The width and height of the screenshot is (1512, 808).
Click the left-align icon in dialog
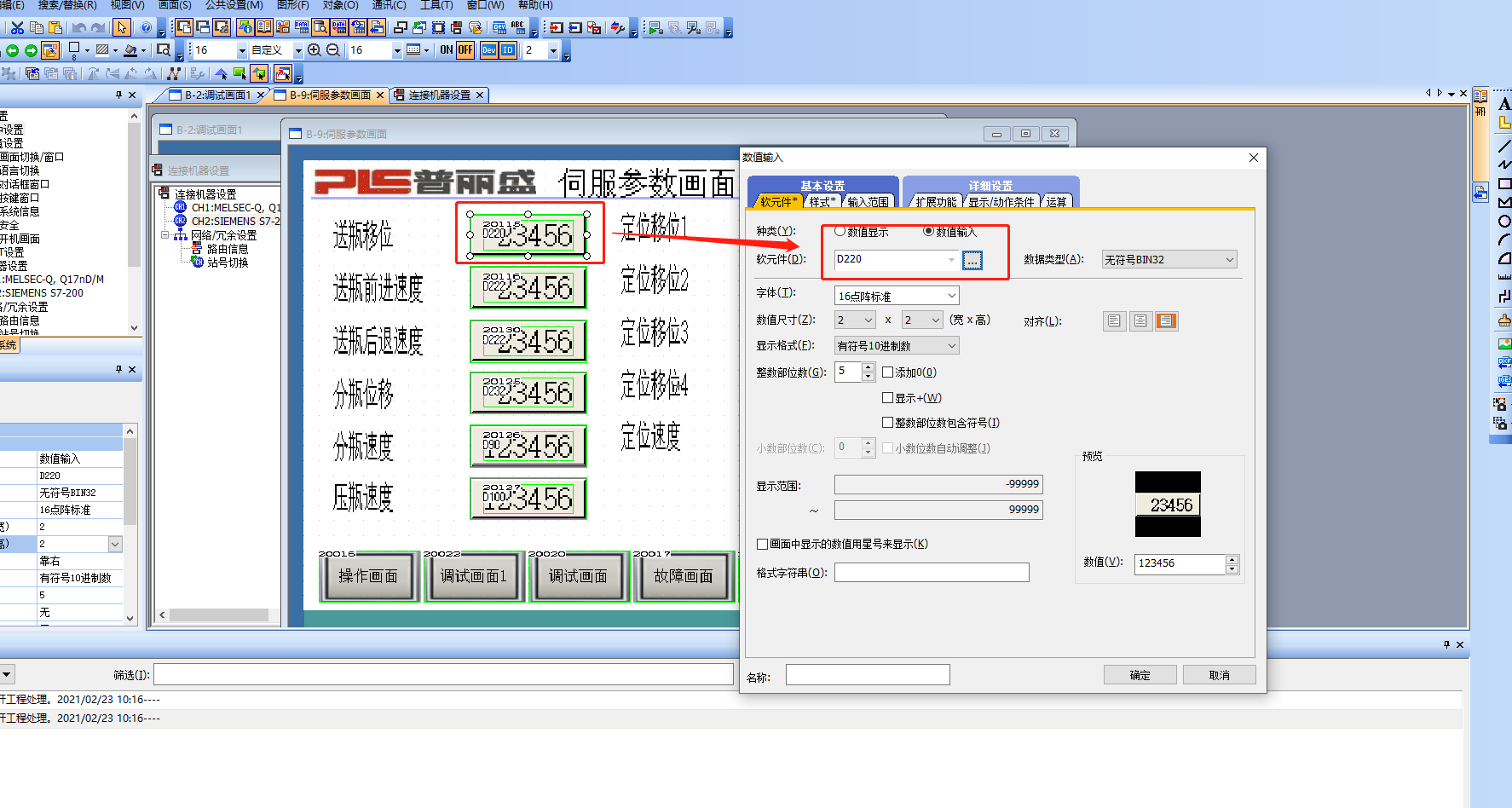coord(1114,321)
